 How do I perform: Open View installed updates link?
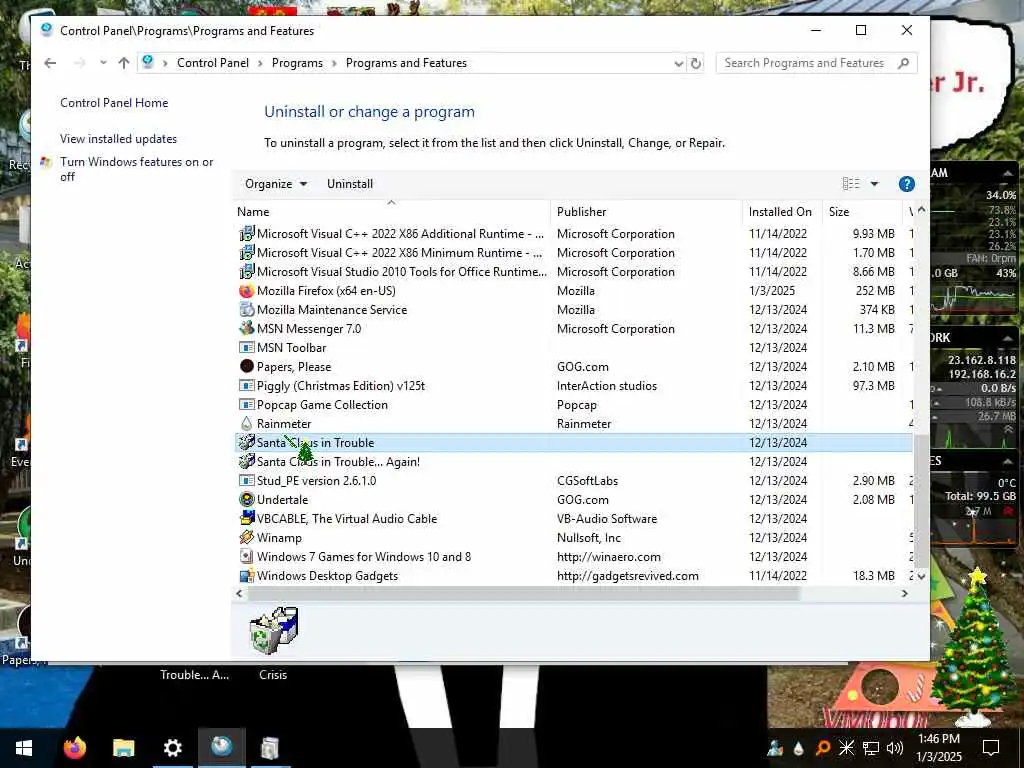118,138
